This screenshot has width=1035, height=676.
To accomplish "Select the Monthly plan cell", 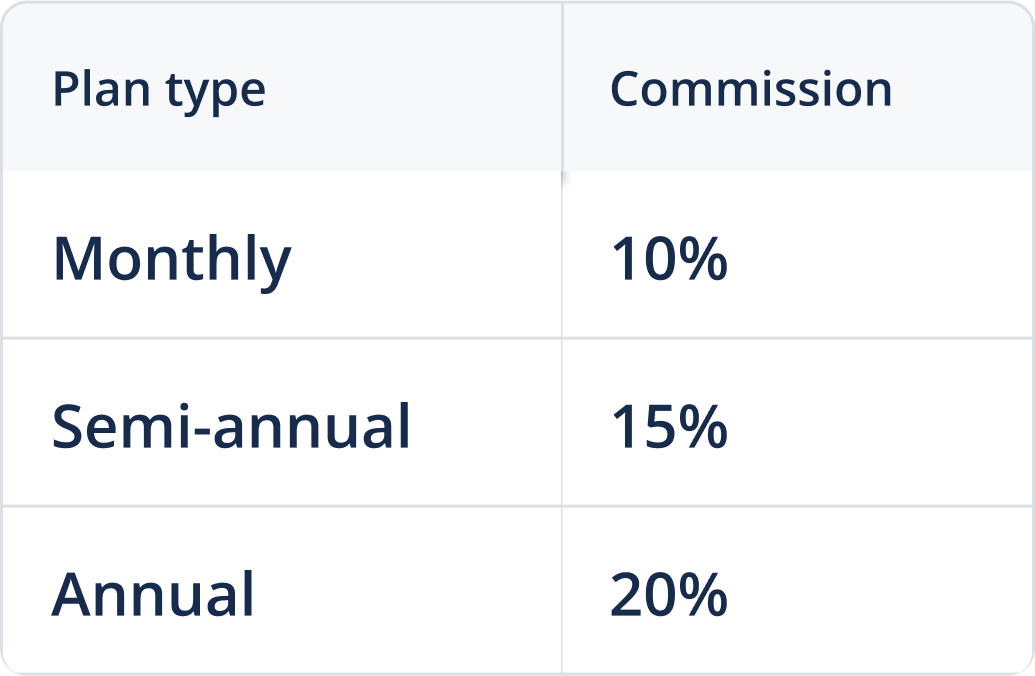I will point(171,259).
